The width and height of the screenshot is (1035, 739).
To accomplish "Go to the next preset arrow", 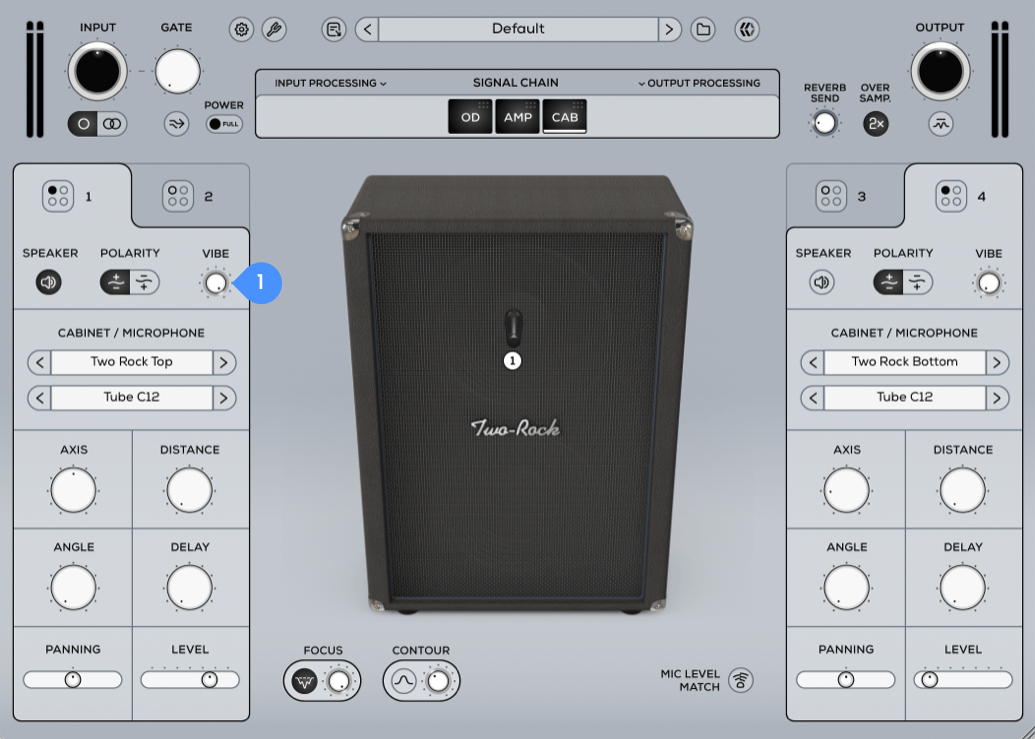I will [669, 30].
